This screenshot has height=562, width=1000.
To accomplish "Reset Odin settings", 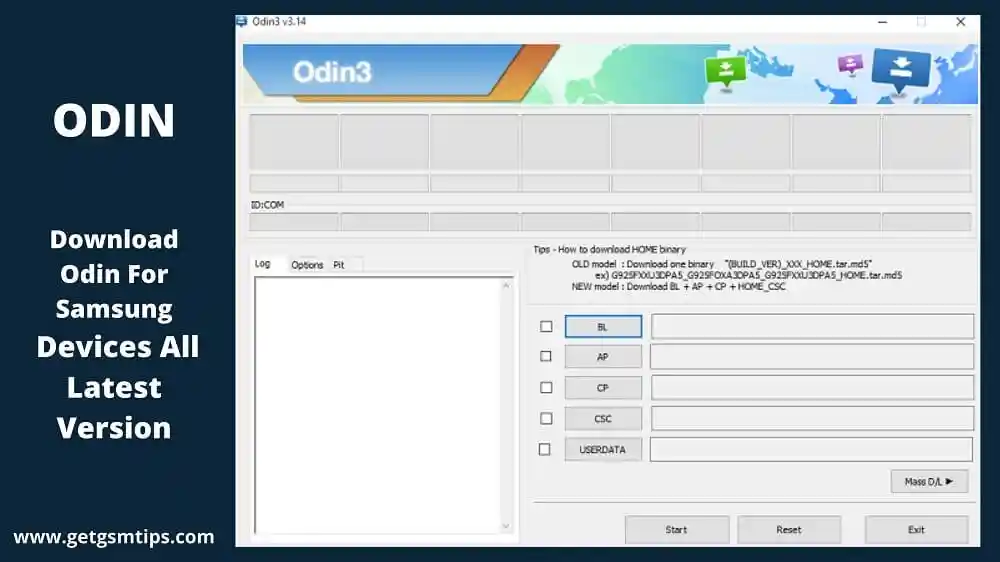I will coord(789,530).
